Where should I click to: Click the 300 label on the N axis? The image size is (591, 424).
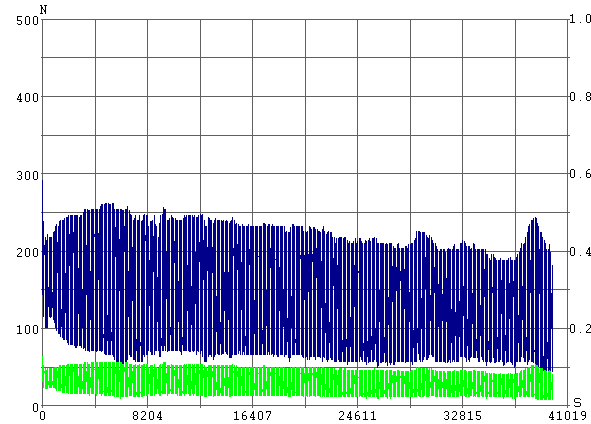pyautogui.click(x=28, y=175)
